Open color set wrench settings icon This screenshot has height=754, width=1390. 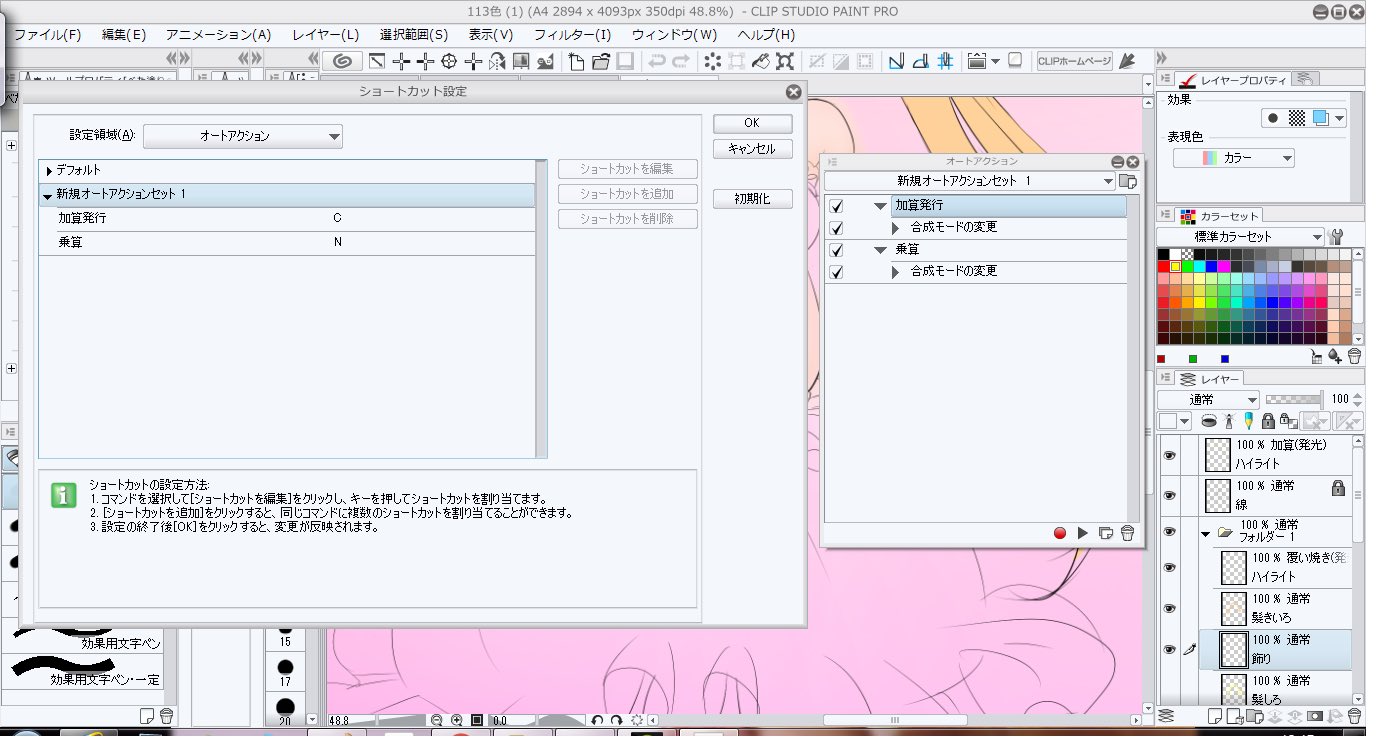1336,237
